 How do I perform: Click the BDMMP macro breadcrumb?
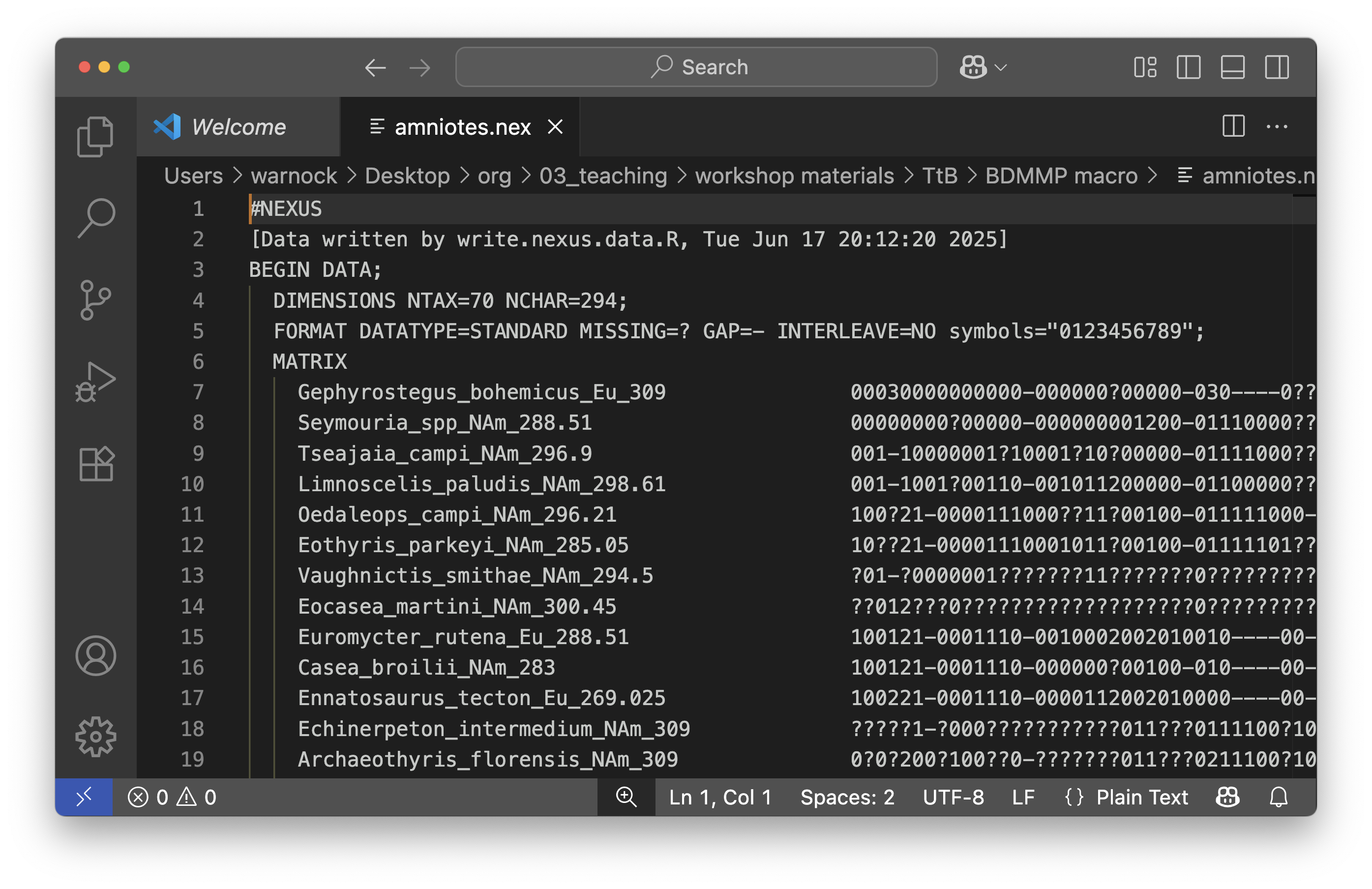click(1061, 175)
